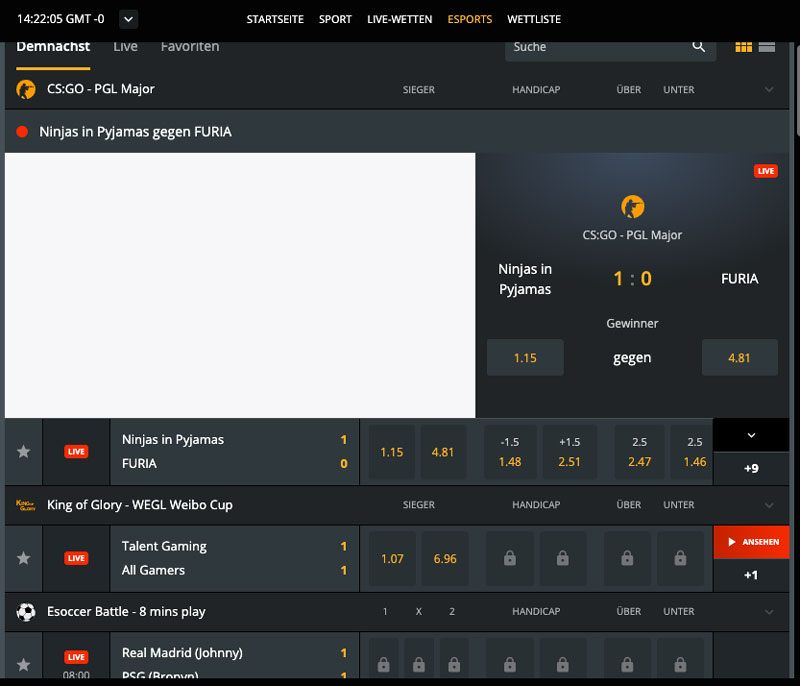Select Talent Gaming odds 1.07

pos(392,558)
